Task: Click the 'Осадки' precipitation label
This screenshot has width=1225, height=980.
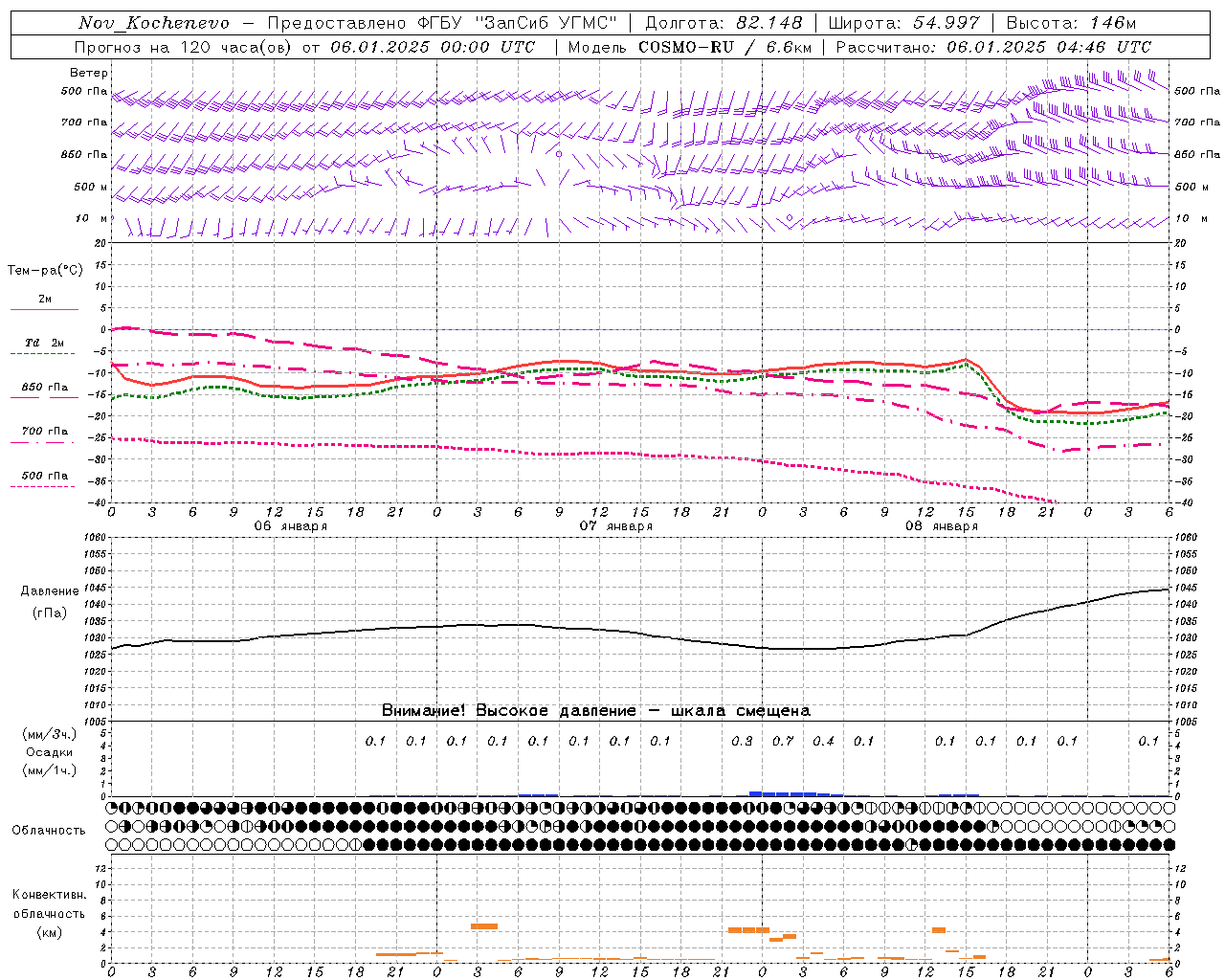Action: point(50,752)
